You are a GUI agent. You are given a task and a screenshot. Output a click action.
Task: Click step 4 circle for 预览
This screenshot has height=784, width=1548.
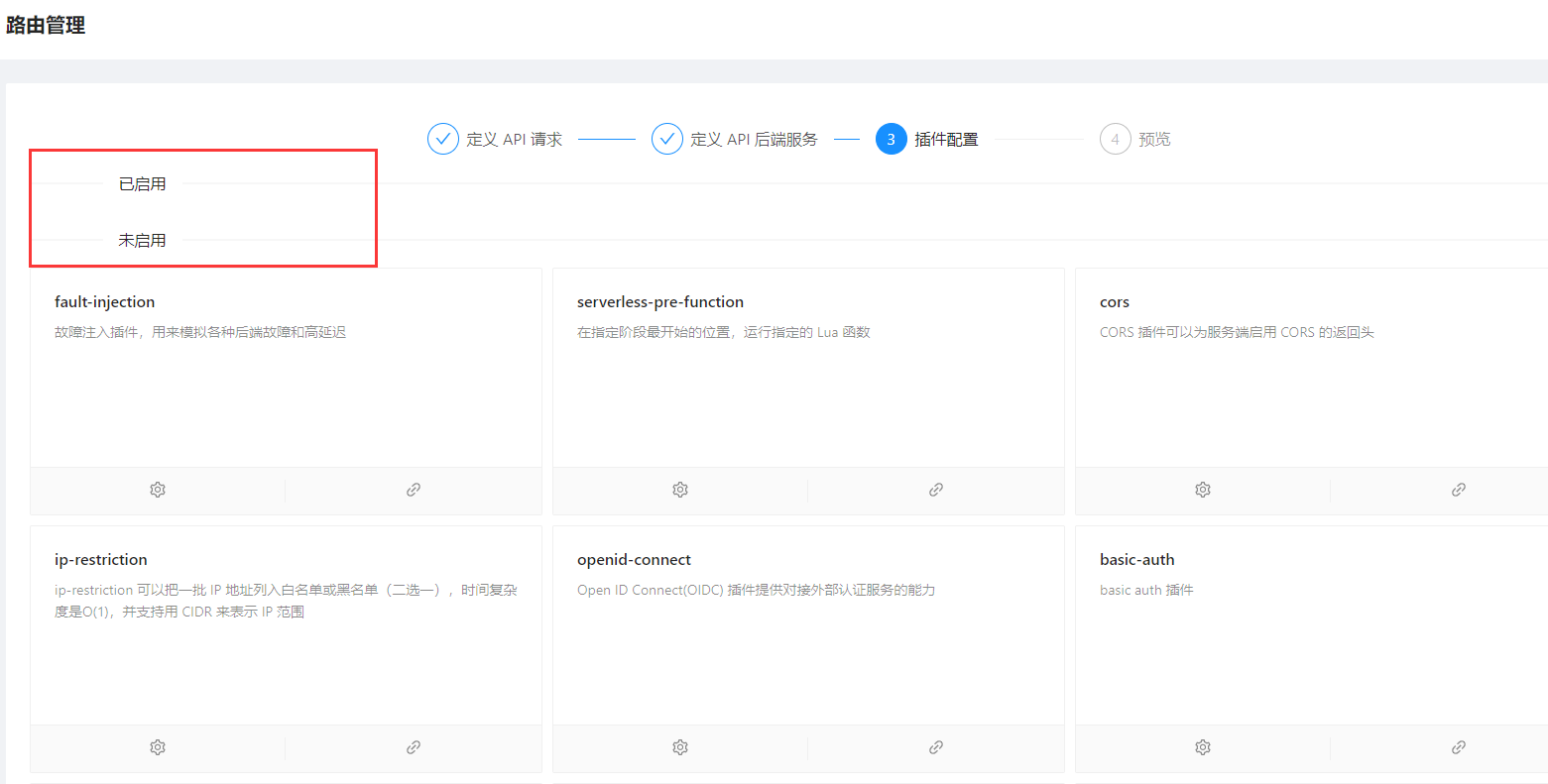click(1116, 140)
